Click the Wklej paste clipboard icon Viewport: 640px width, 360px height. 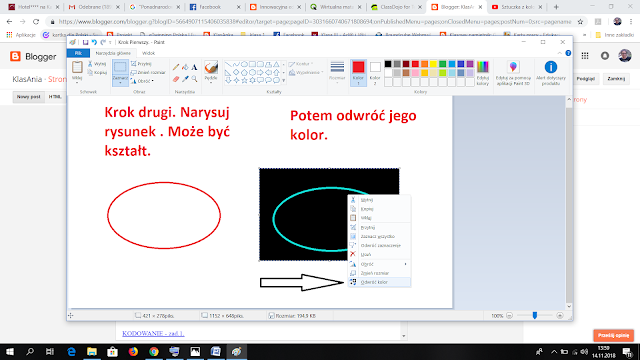(x=77, y=67)
